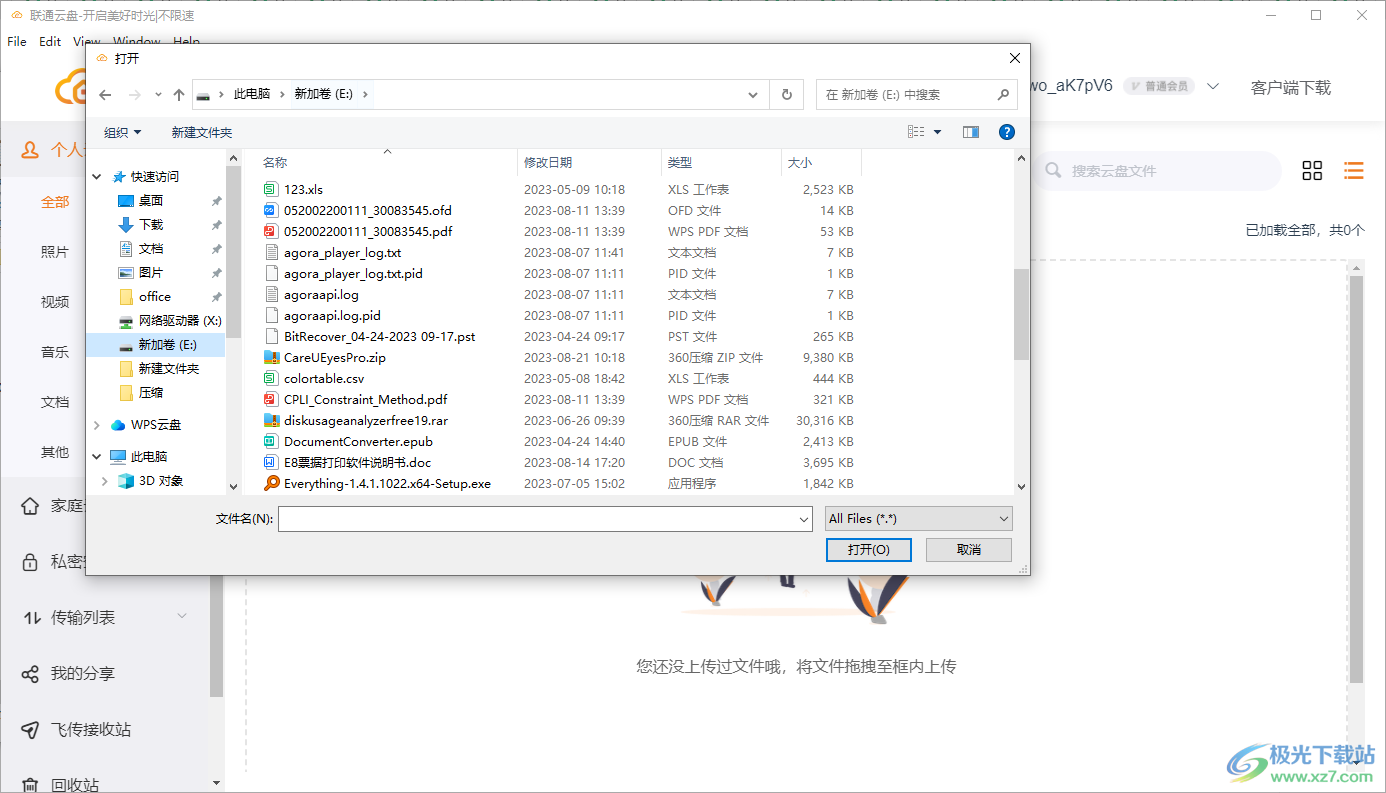Screen dimensions: 1386x793
Task: Go back in the open-file dialog
Action: (x=106, y=95)
